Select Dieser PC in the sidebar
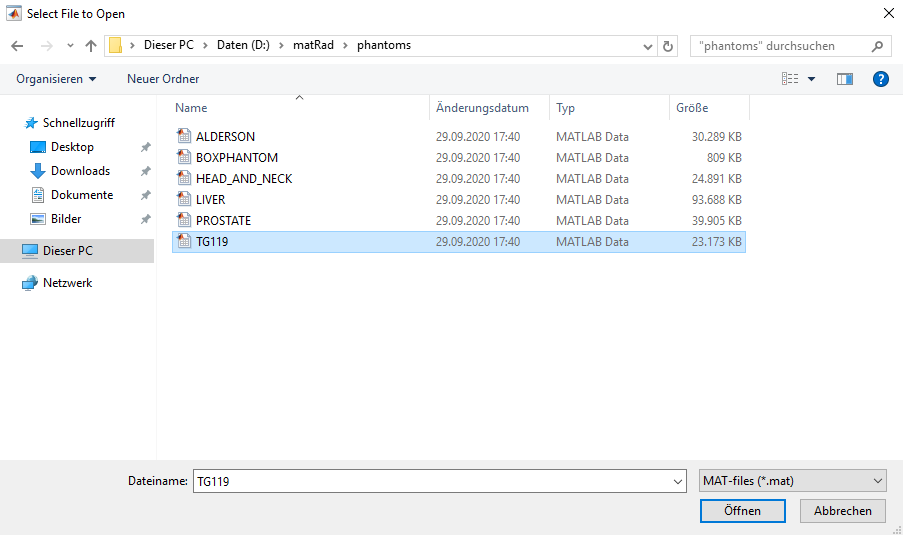This screenshot has width=903, height=535. click(77, 251)
